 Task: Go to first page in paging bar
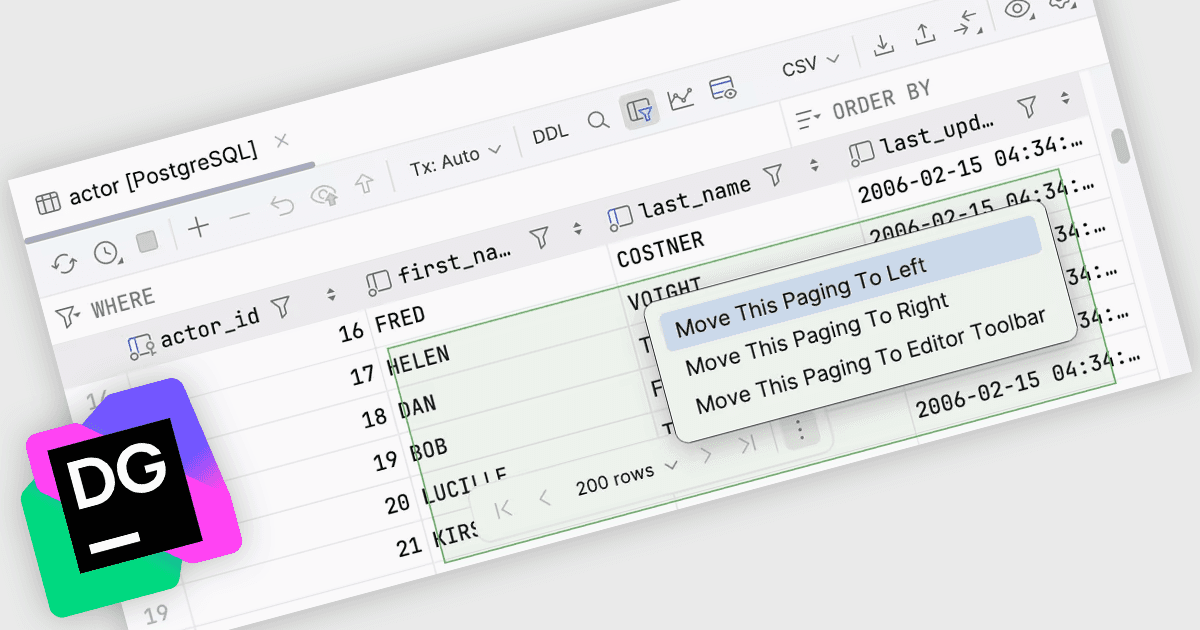click(x=503, y=508)
